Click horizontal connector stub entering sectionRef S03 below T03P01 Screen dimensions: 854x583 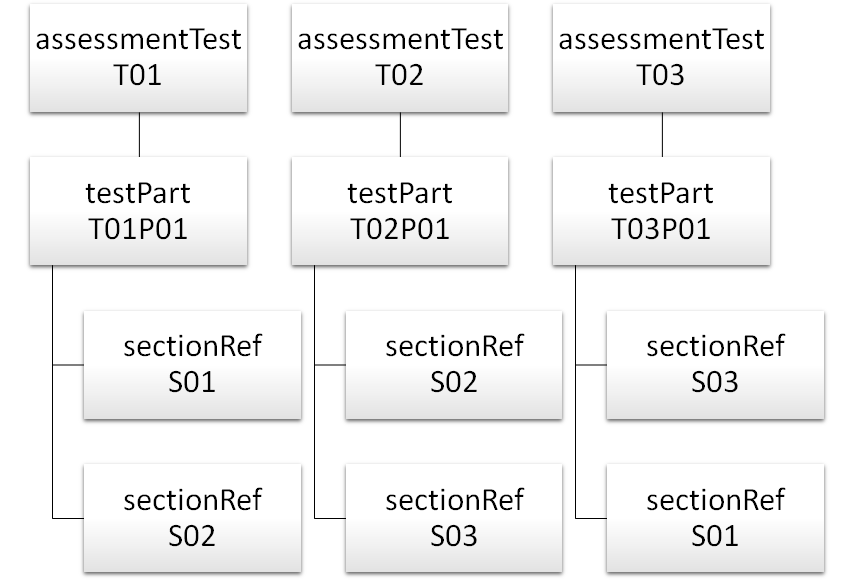(x=591, y=365)
